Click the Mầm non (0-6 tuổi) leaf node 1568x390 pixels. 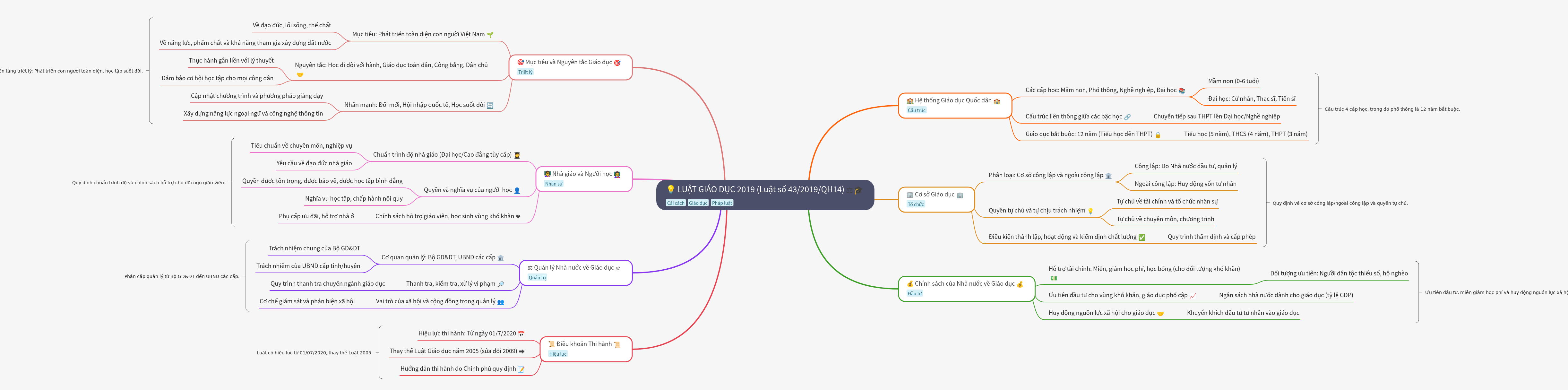point(1233,81)
